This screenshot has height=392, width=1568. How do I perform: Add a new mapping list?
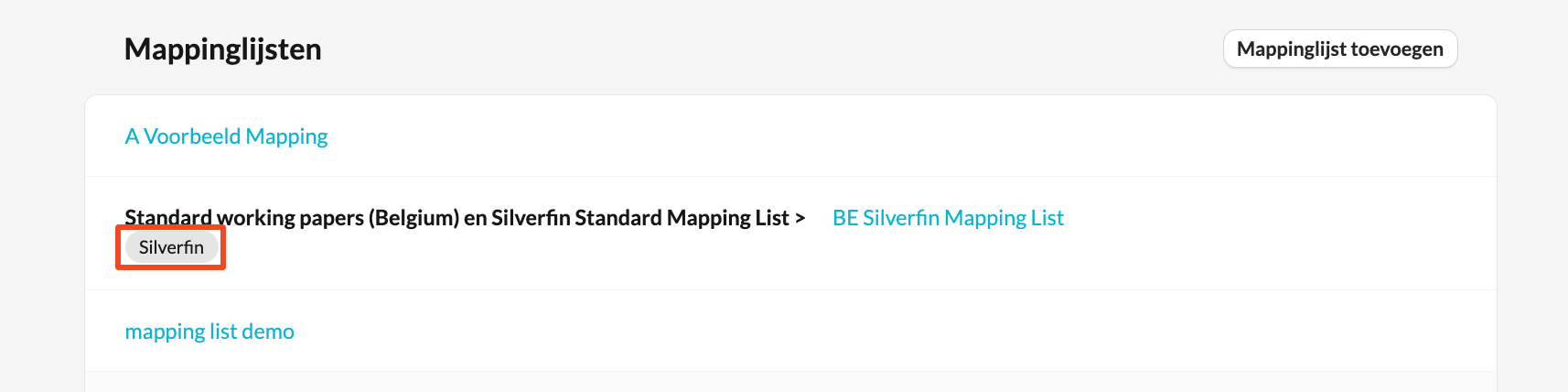tap(1339, 49)
